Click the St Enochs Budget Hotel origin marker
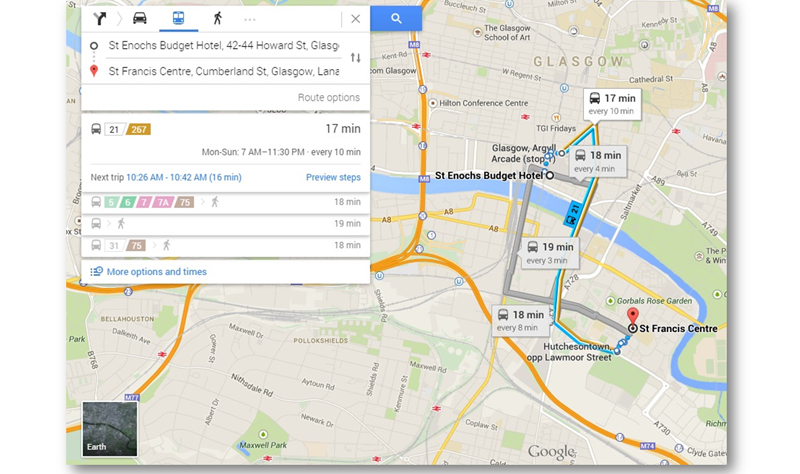 pos(549,176)
